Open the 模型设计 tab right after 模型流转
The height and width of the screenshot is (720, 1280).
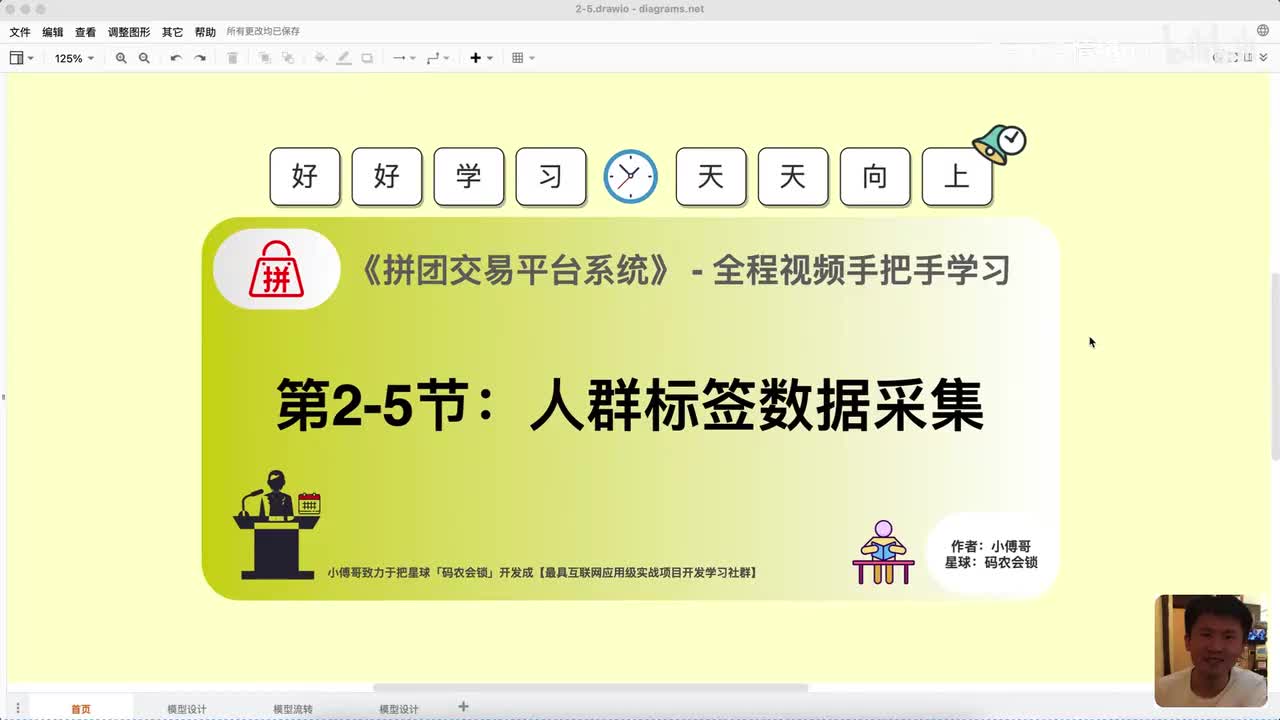point(399,709)
